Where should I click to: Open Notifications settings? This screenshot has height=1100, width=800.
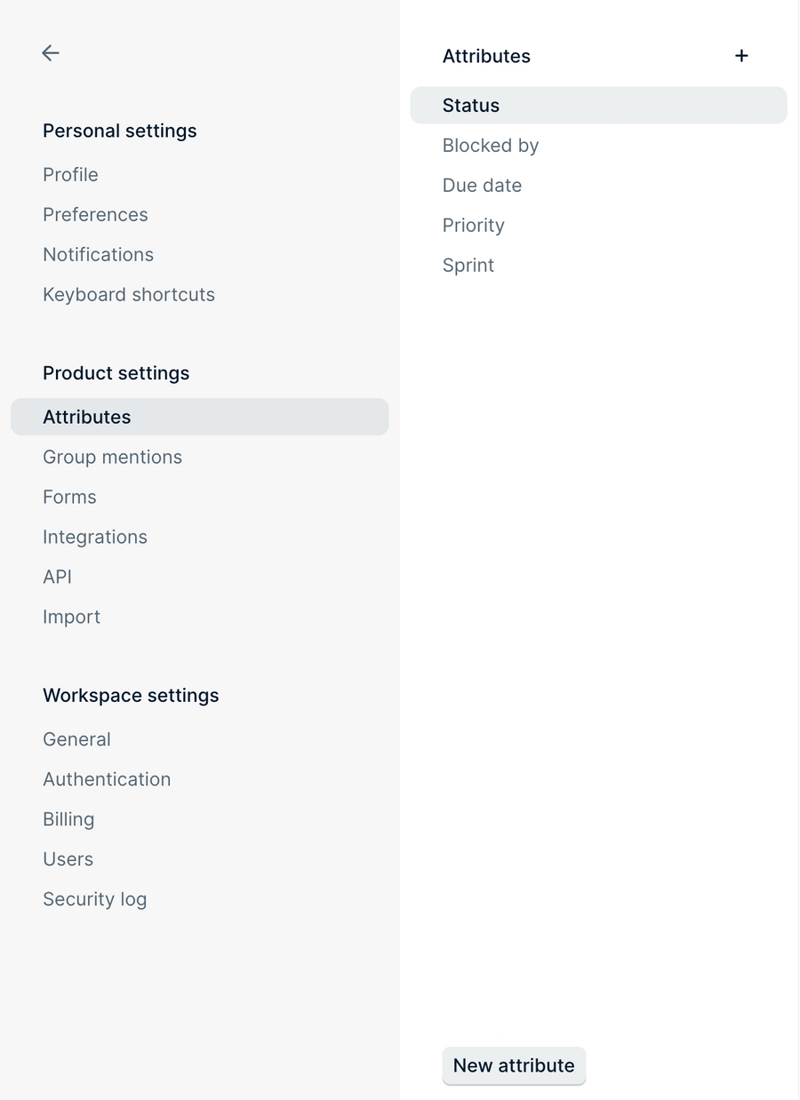pyautogui.click(x=98, y=254)
